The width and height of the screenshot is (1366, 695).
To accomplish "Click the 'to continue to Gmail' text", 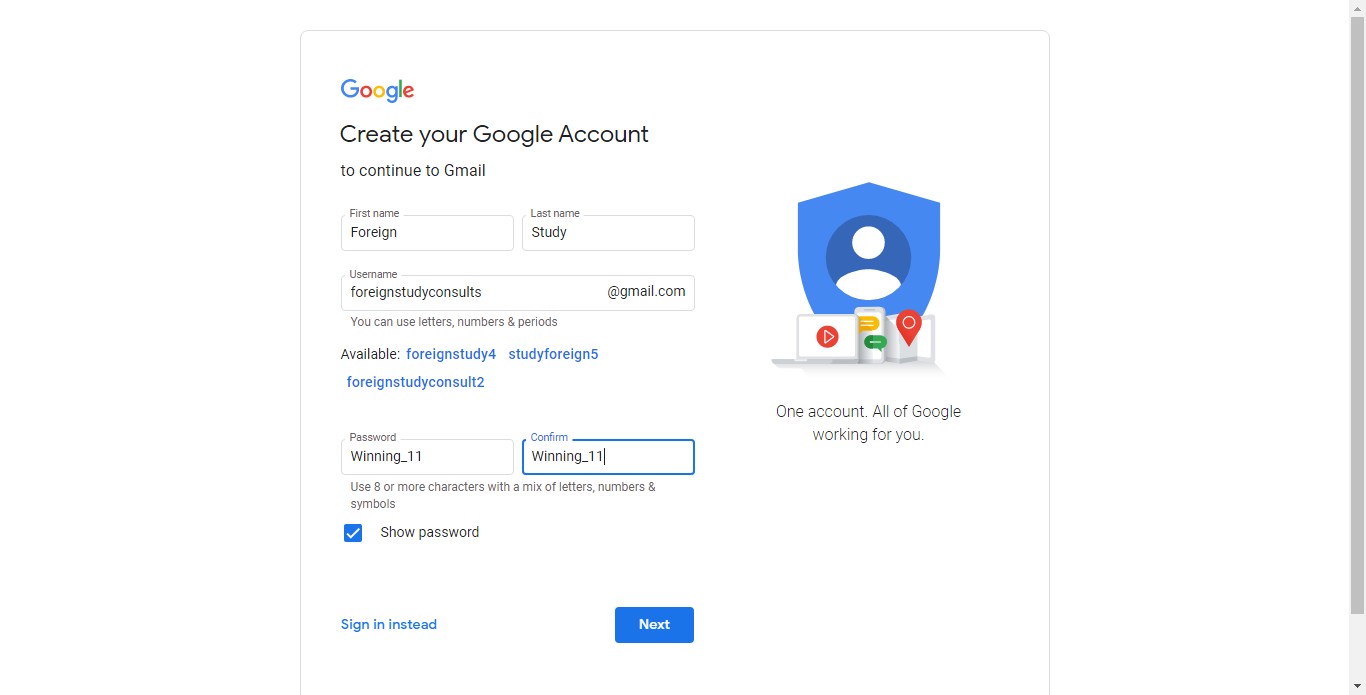I will coord(413,171).
